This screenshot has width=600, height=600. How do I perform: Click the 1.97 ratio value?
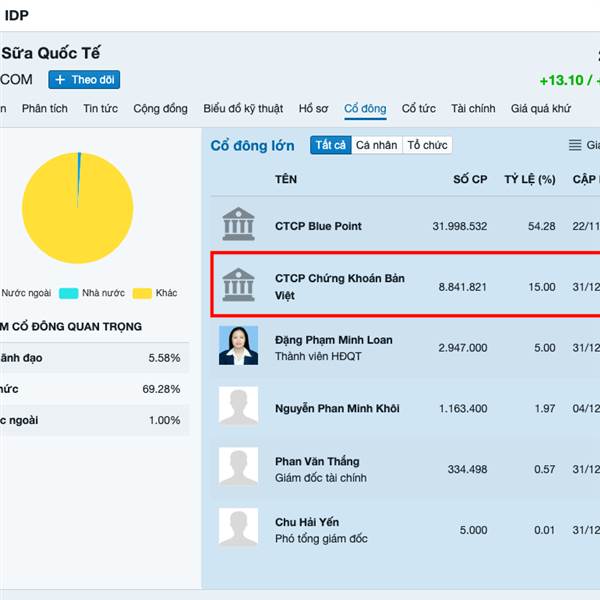tap(545, 408)
